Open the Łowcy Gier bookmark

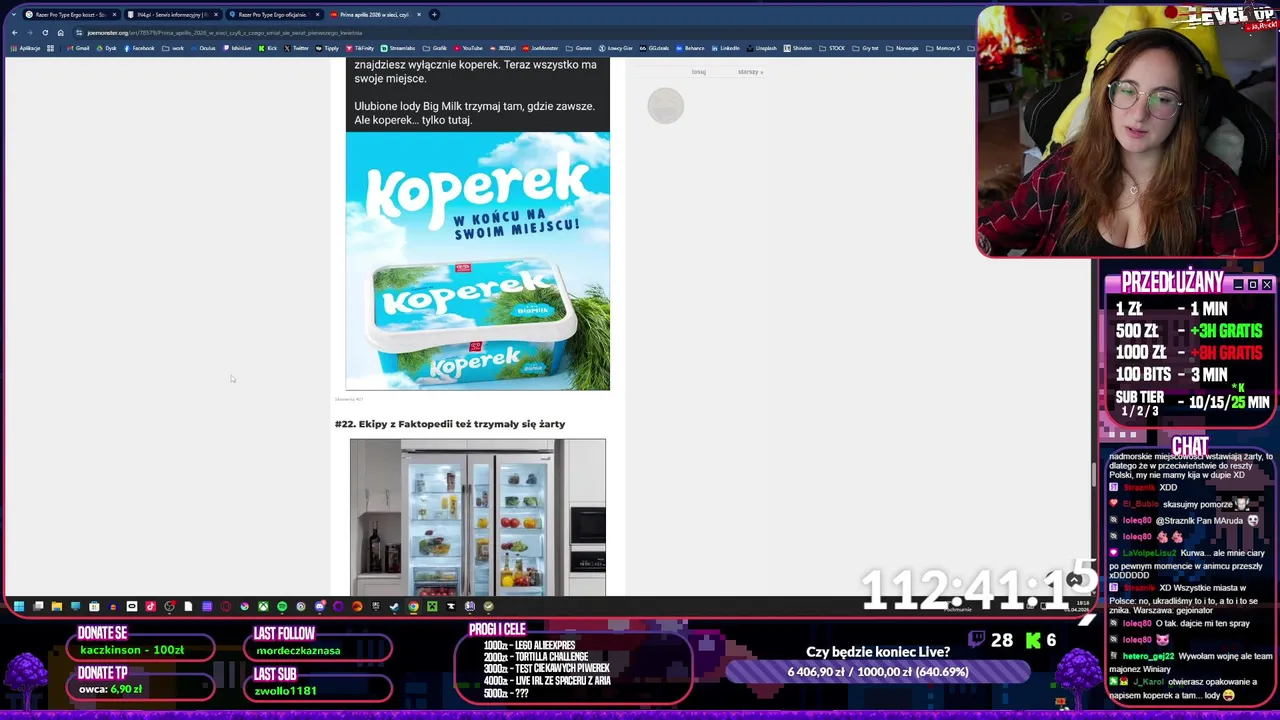[x=616, y=48]
